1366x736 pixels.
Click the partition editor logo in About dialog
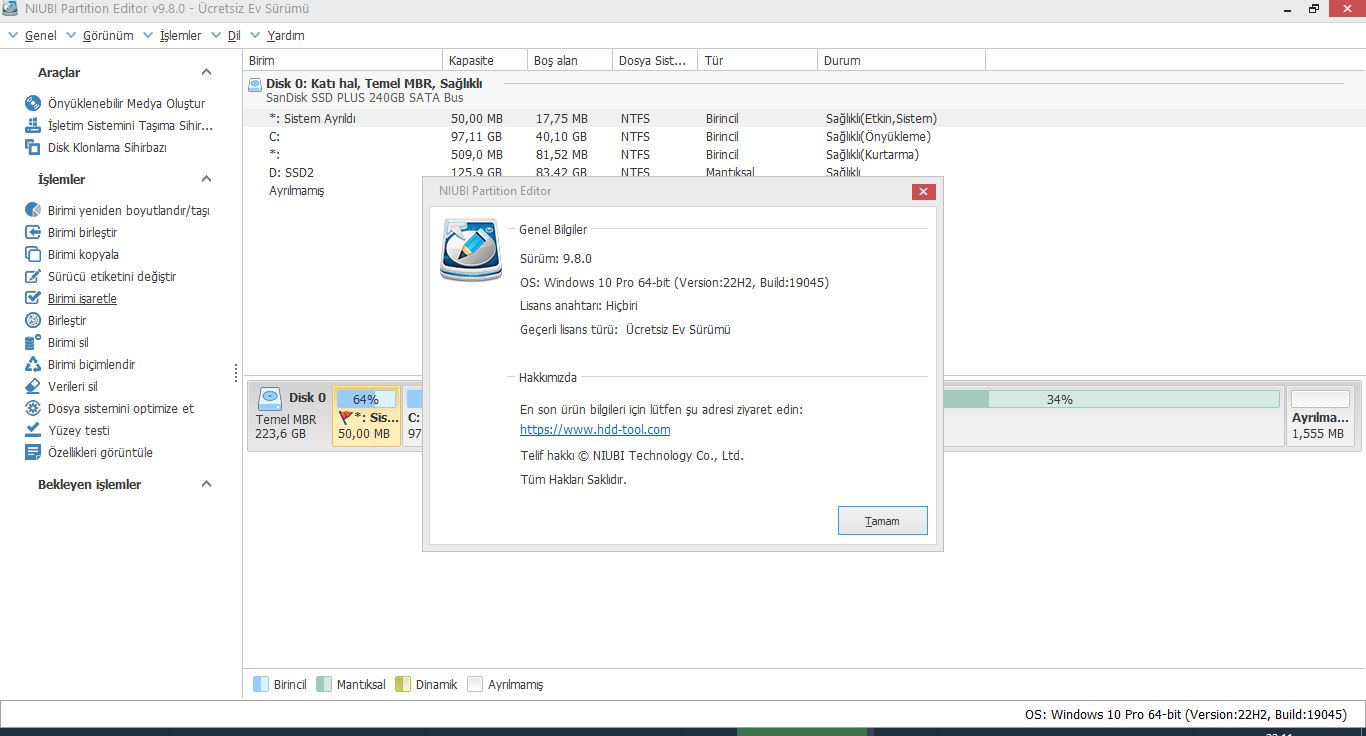click(471, 250)
